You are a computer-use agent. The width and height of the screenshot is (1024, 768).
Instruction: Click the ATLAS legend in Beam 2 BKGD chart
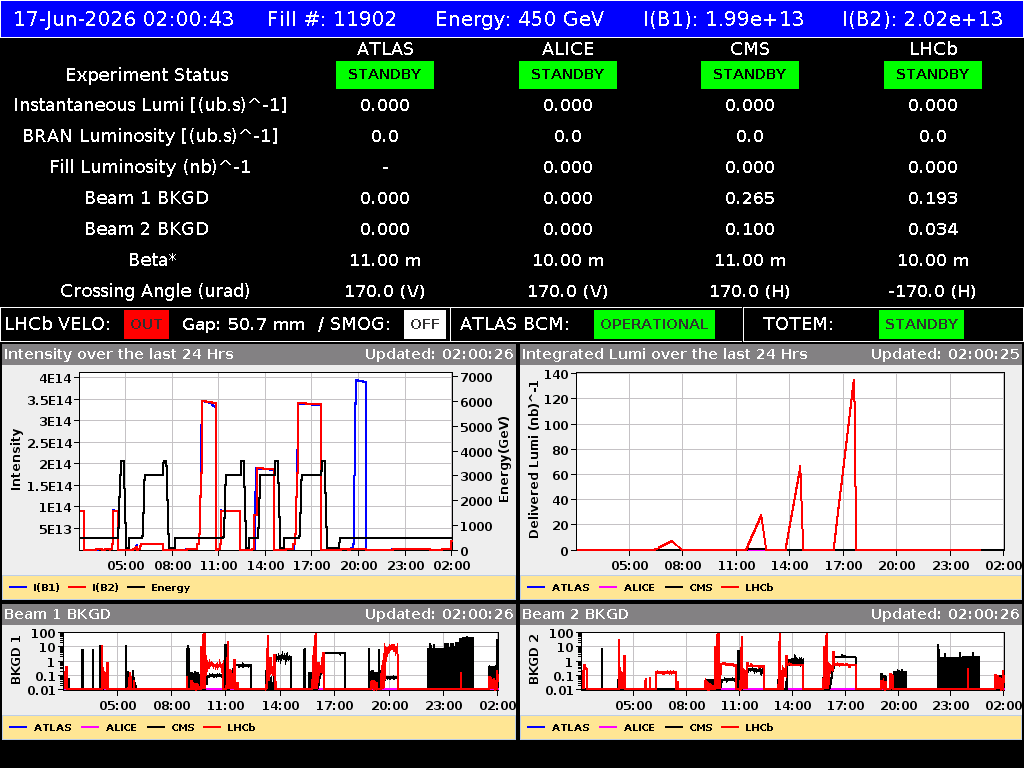pos(559,728)
